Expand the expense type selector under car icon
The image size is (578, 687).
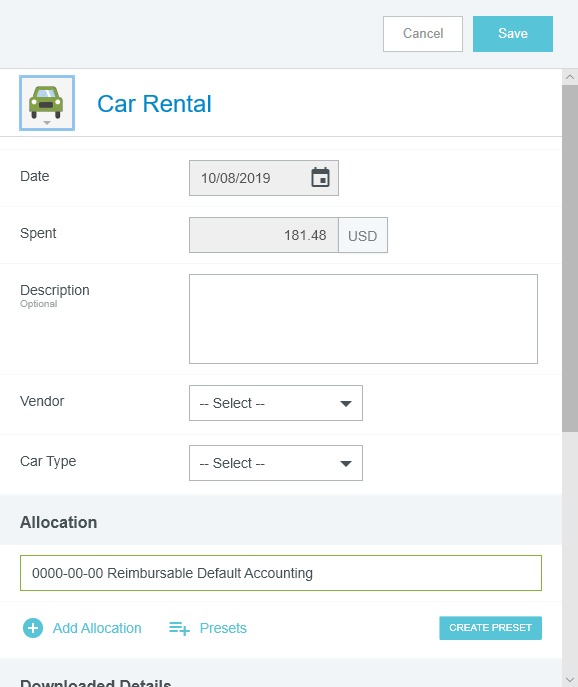(47, 123)
